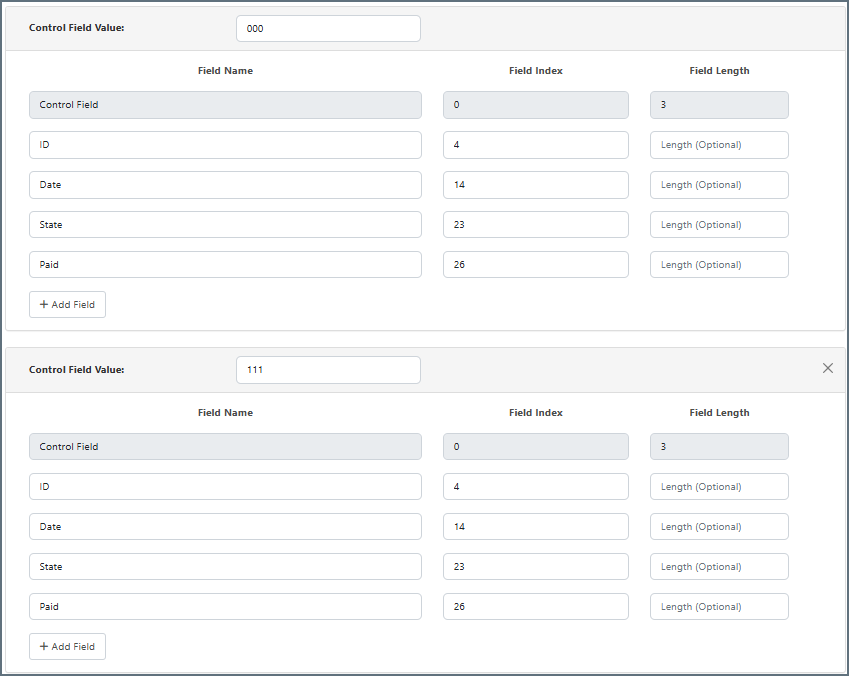
Task: Focus field index 4 in the 000 section
Action: [x=535, y=145]
